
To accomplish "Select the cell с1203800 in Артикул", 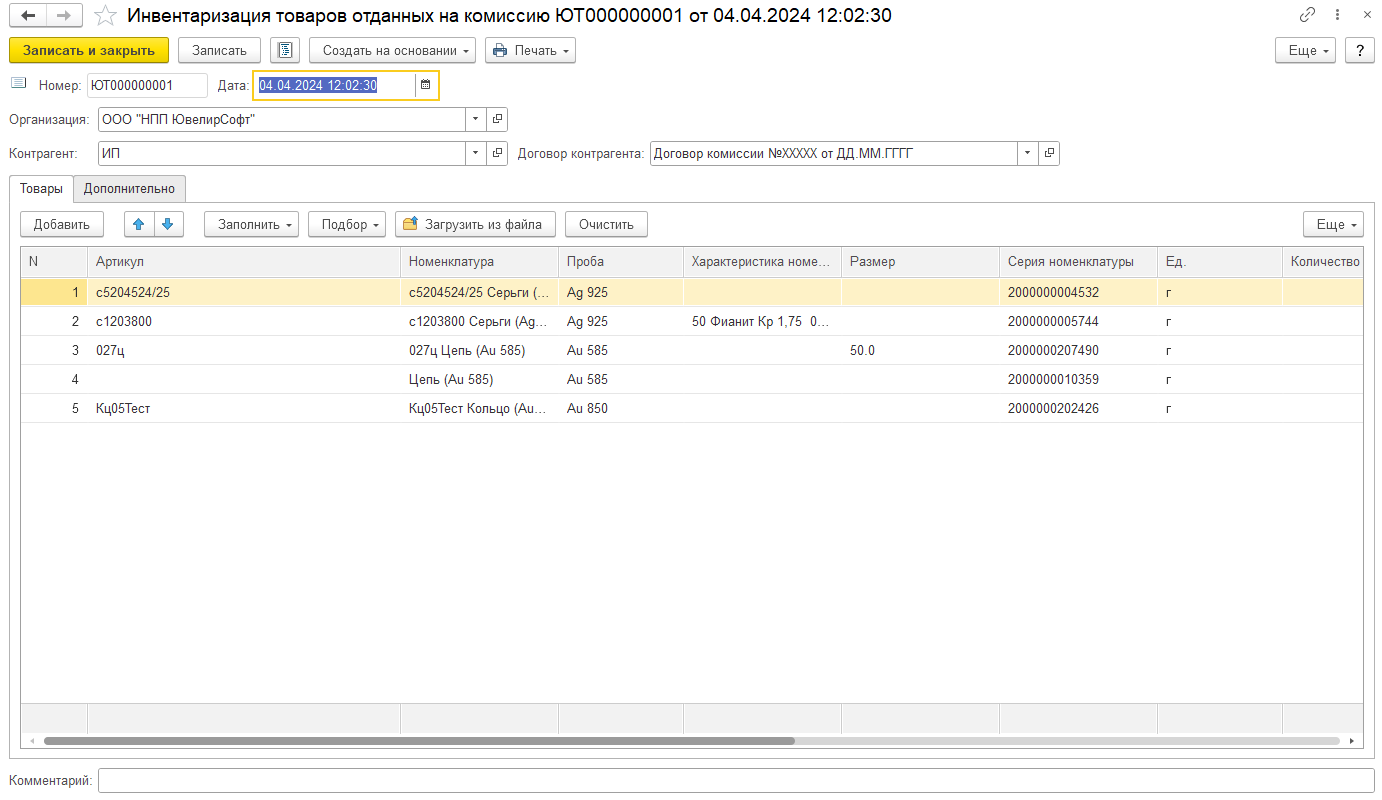I will 244,322.
